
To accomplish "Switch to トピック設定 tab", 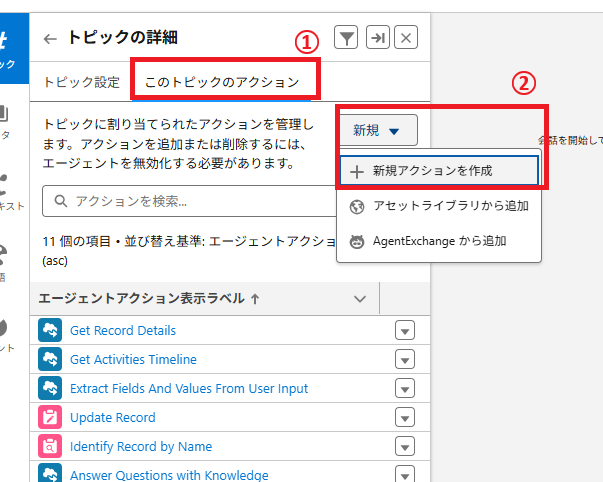I will (x=80, y=82).
